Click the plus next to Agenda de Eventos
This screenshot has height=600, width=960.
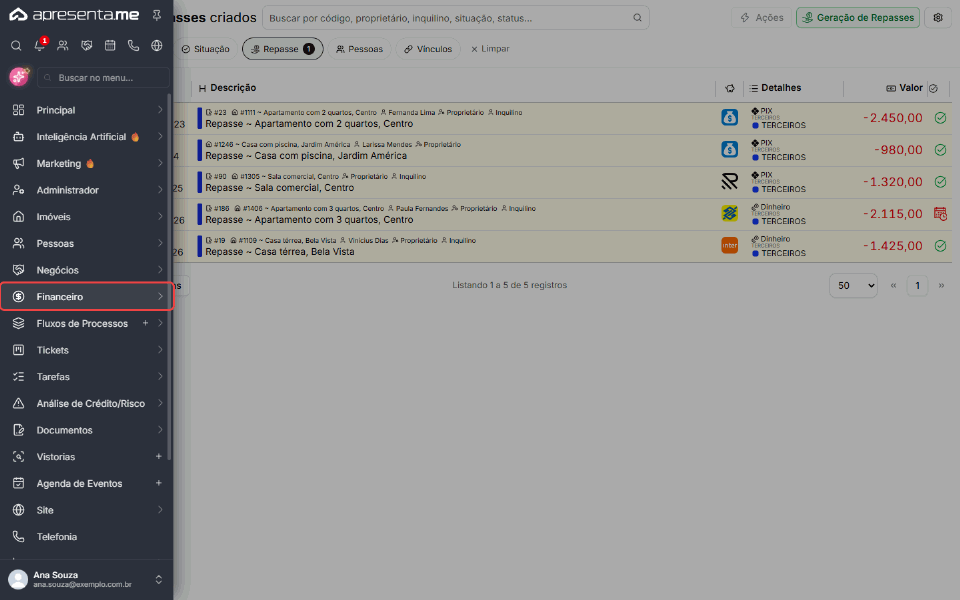point(159,483)
